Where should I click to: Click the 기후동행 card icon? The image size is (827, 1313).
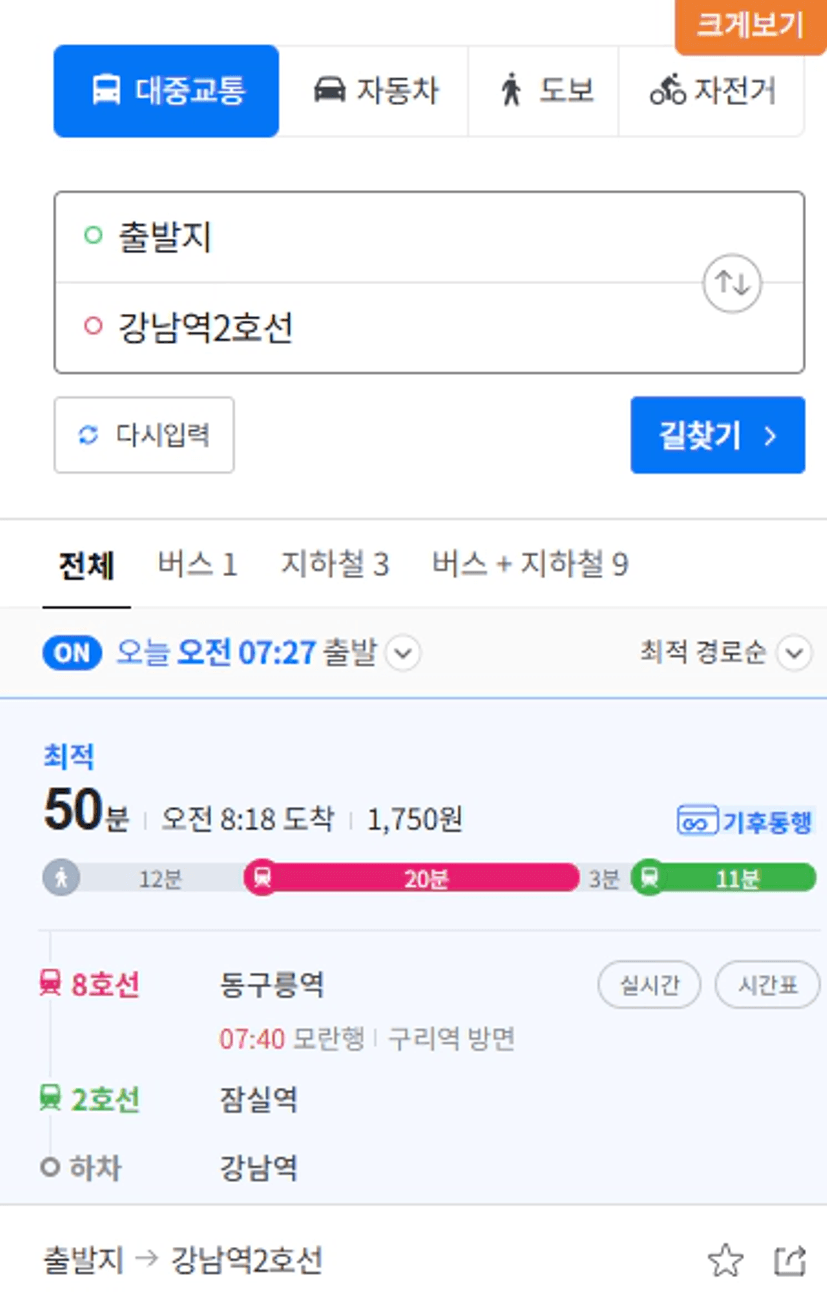pyautogui.click(x=697, y=822)
